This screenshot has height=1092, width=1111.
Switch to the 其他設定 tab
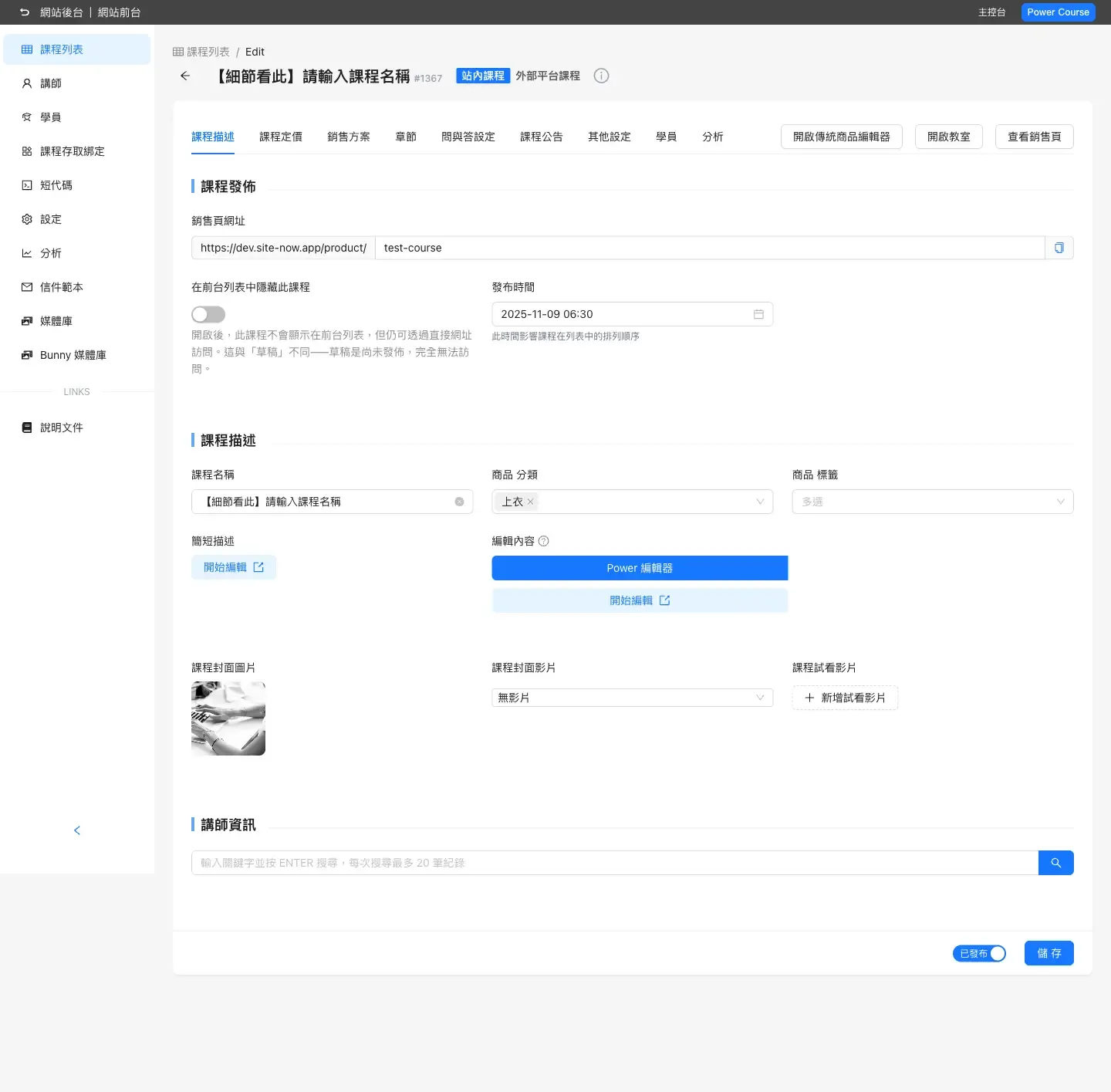(x=610, y=137)
